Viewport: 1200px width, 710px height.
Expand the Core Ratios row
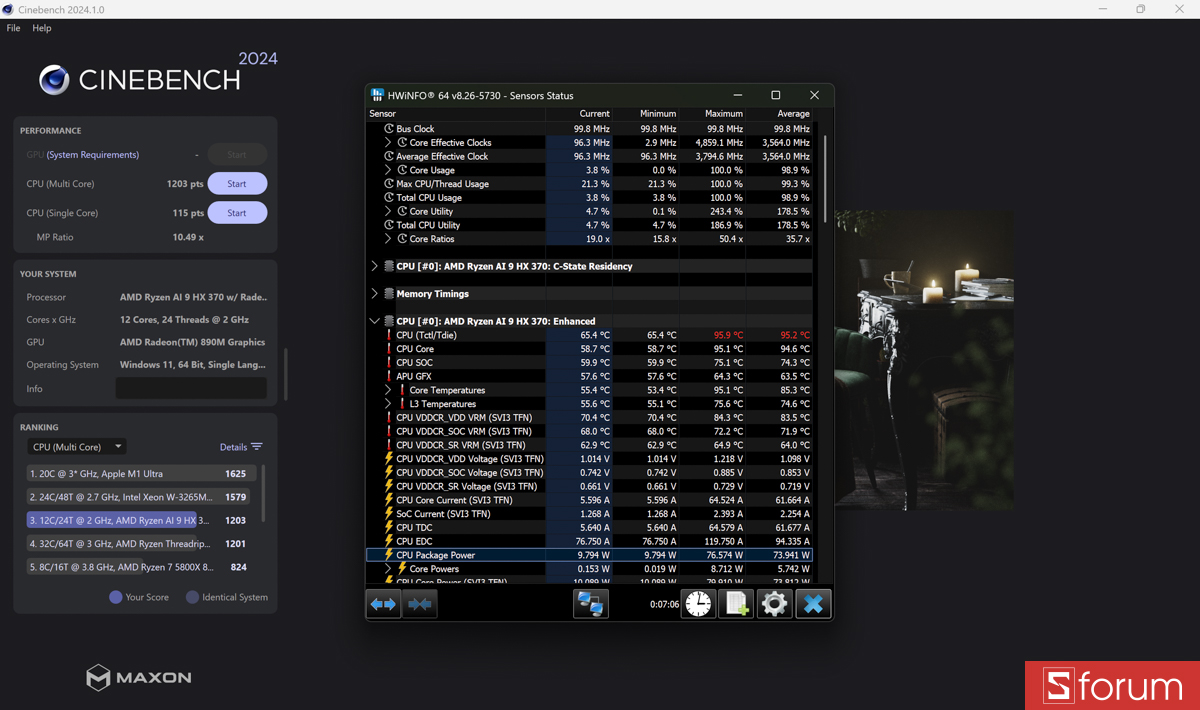point(388,239)
